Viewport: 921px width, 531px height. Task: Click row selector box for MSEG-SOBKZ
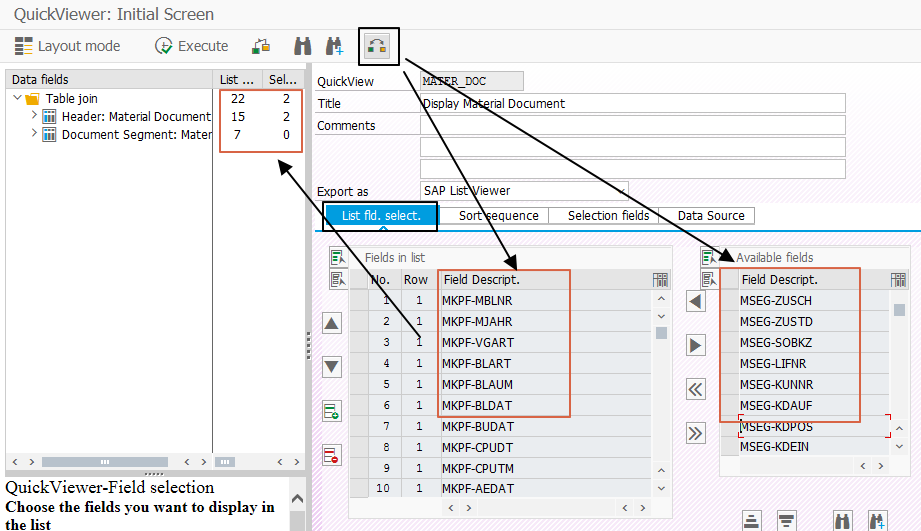730,342
